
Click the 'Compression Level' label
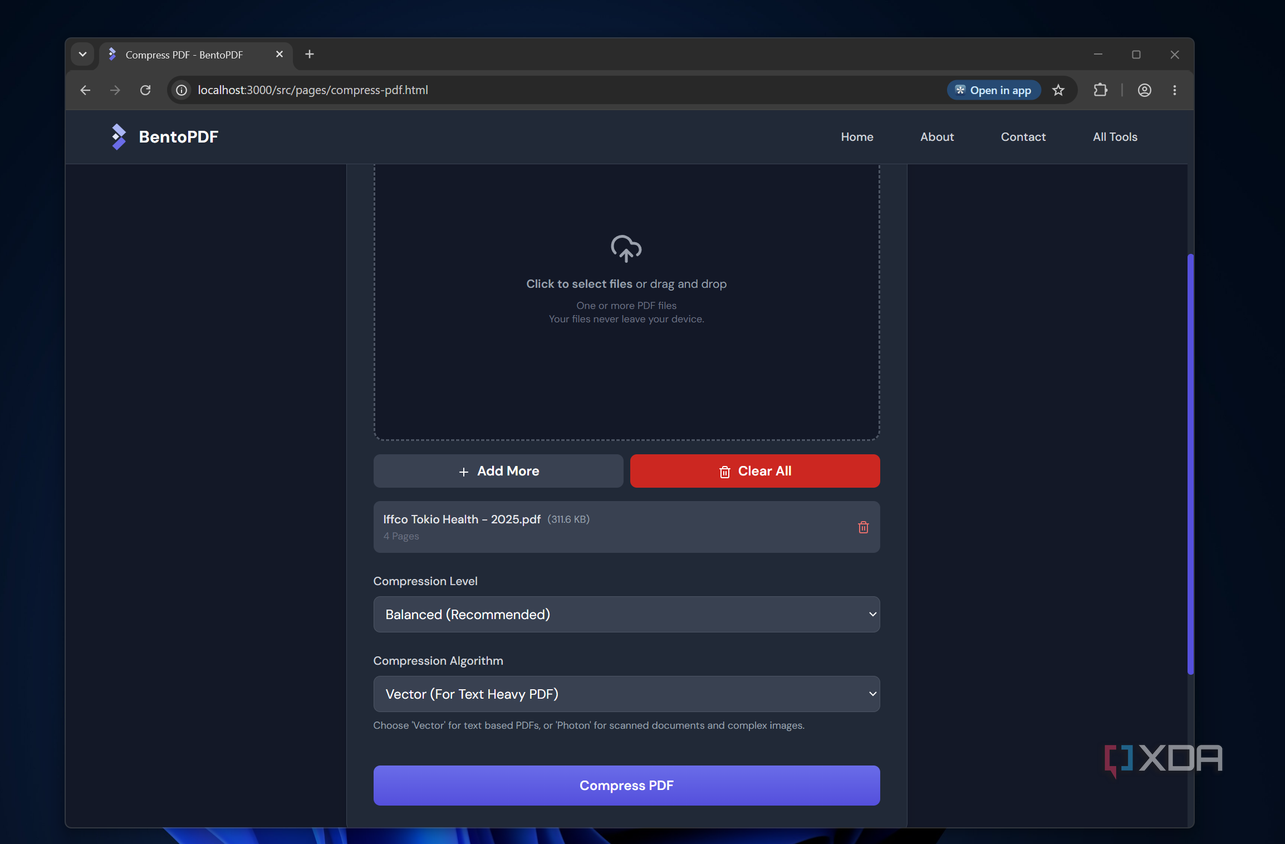coord(425,581)
